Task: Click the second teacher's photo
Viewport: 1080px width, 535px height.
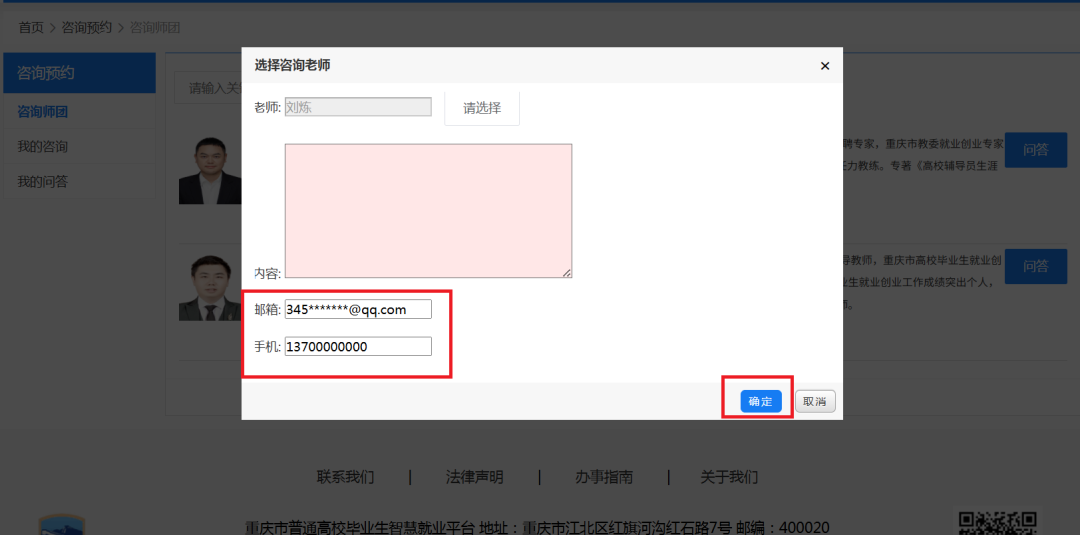Action: coord(210,287)
